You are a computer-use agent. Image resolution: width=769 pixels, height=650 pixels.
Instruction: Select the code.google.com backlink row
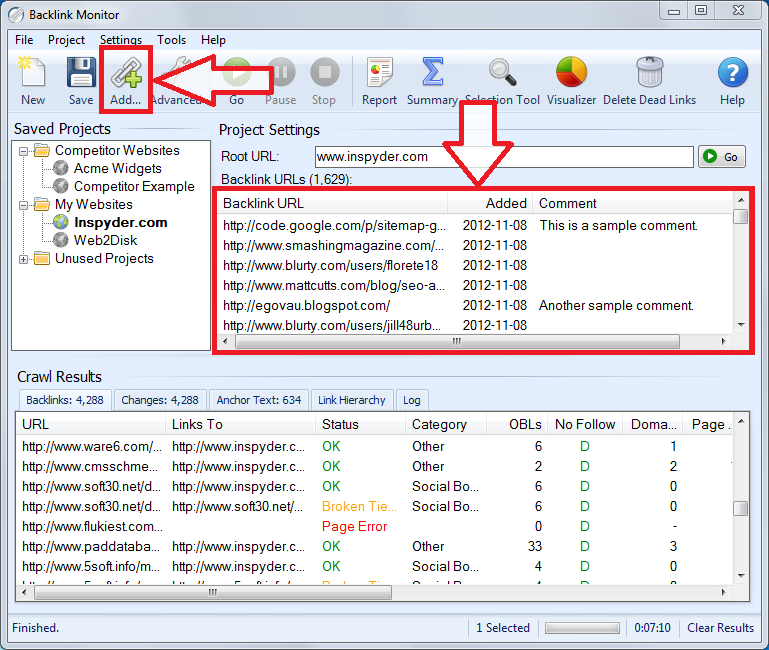[x=475, y=226]
